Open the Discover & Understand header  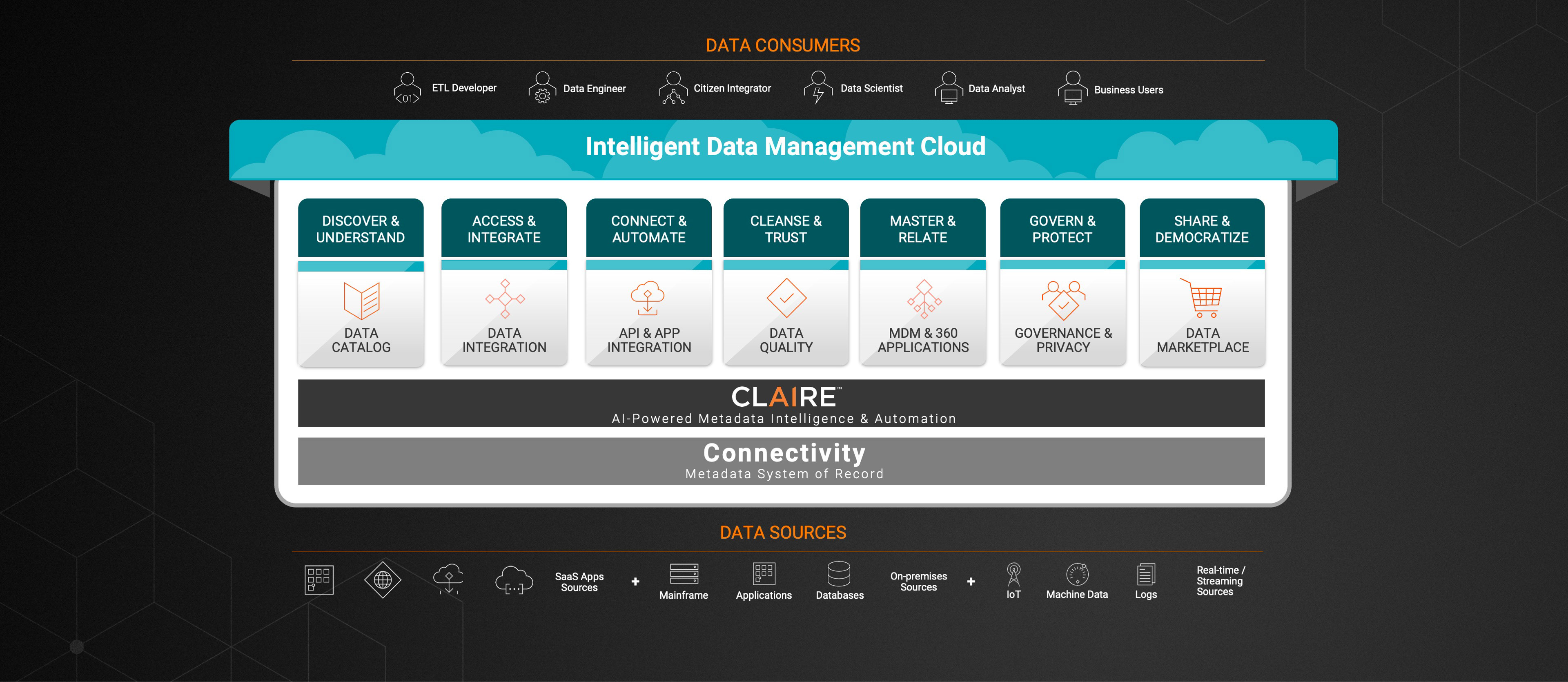pyautogui.click(x=360, y=229)
